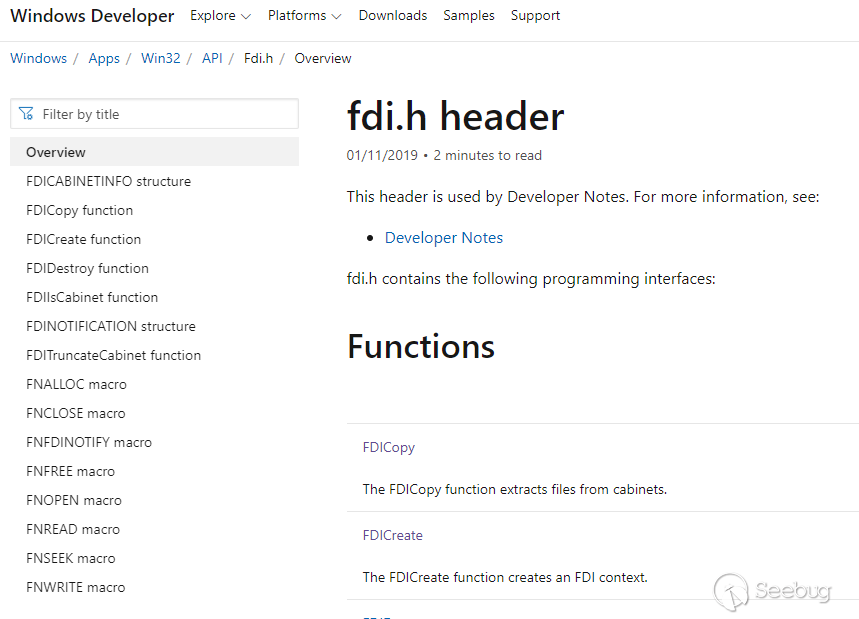Select FNFDINOTIFY macro in sidebar
This screenshot has height=619, width=859.
pos(89,442)
